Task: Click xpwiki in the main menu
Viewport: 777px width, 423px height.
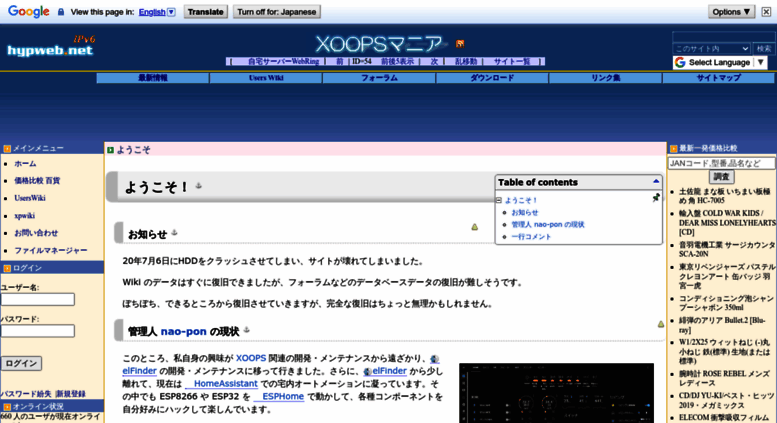Action: click(x=24, y=215)
